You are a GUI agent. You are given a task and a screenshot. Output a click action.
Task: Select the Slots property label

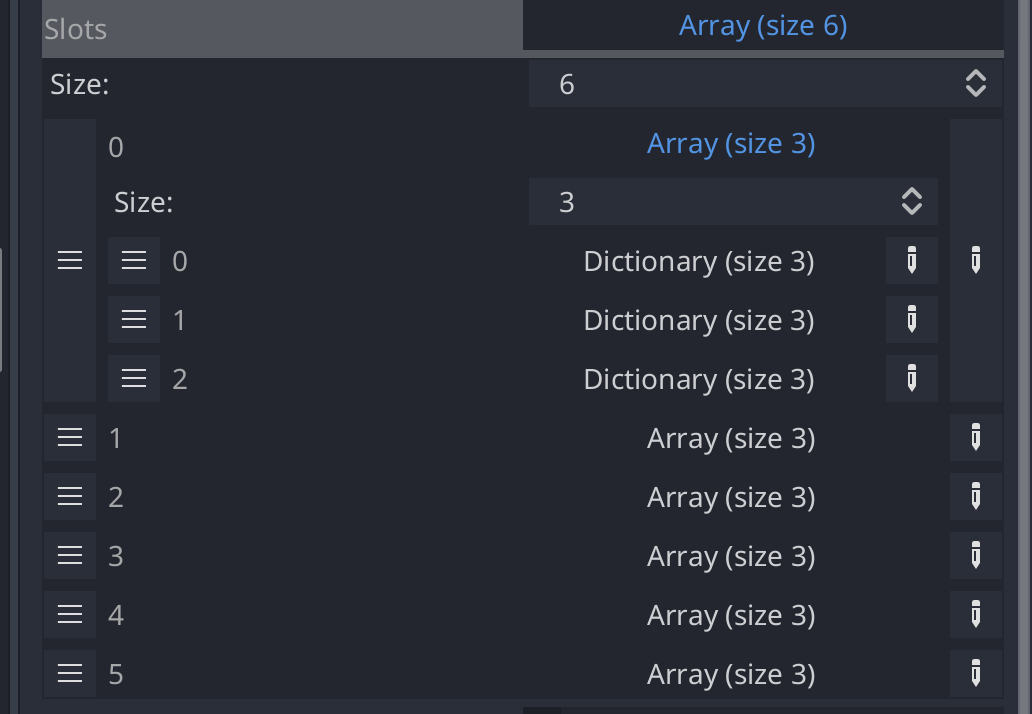[x=74, y=29]
